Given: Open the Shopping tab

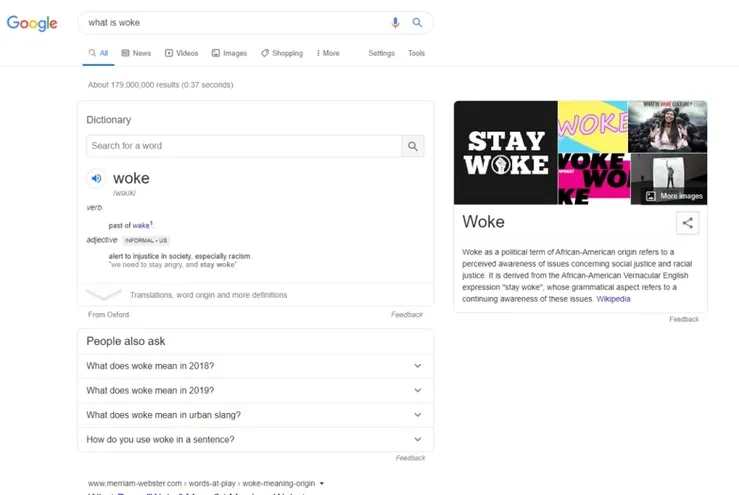Looking at the screenshot, I should (x=282, y=53).
